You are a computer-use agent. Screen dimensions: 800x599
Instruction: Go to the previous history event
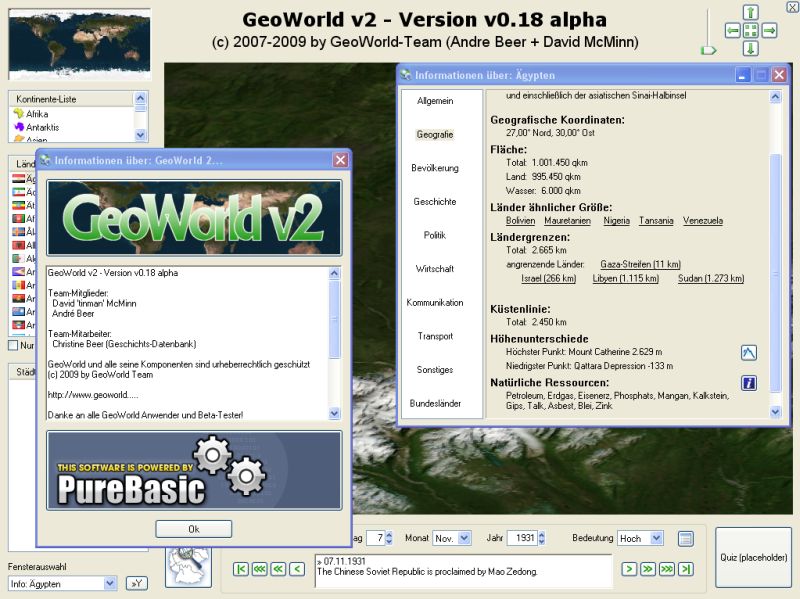[297, 569]
